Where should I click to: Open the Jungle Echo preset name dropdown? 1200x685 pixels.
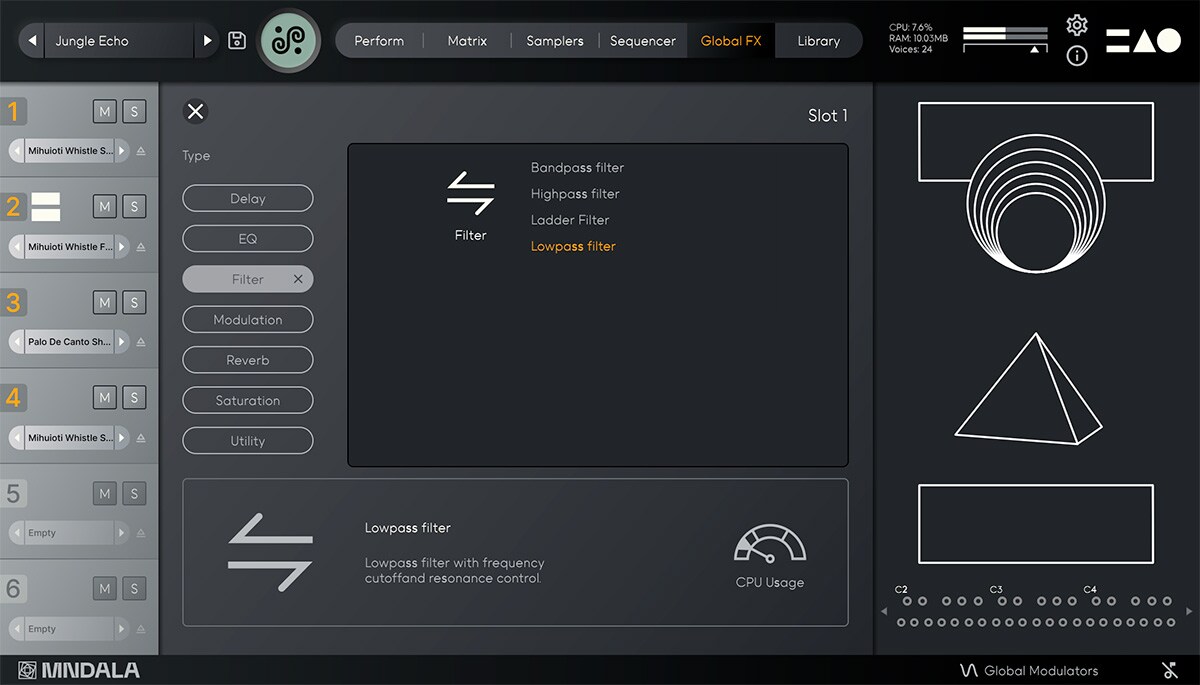point(118,41)
